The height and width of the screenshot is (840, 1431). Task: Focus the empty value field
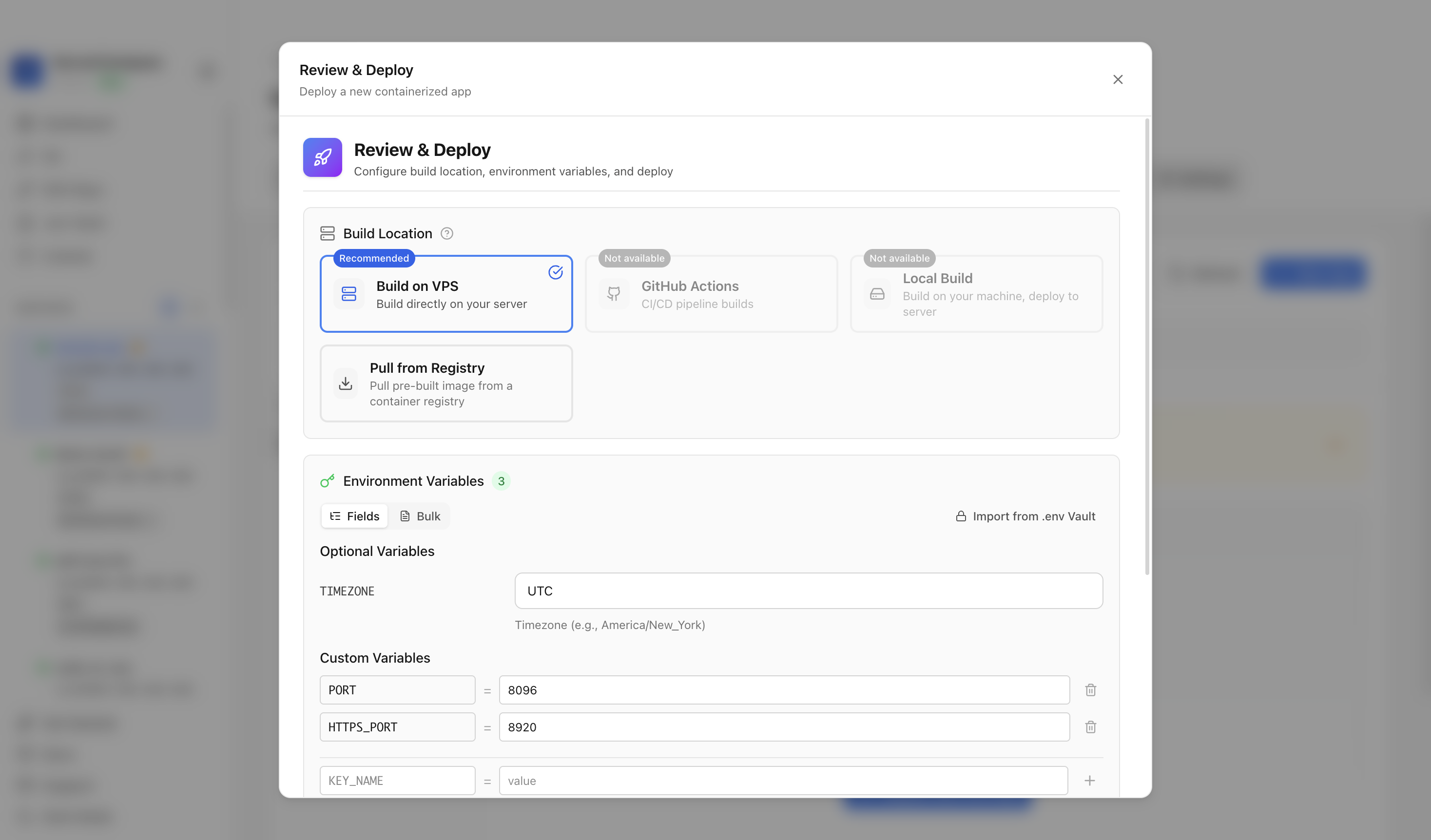point(783,781)
